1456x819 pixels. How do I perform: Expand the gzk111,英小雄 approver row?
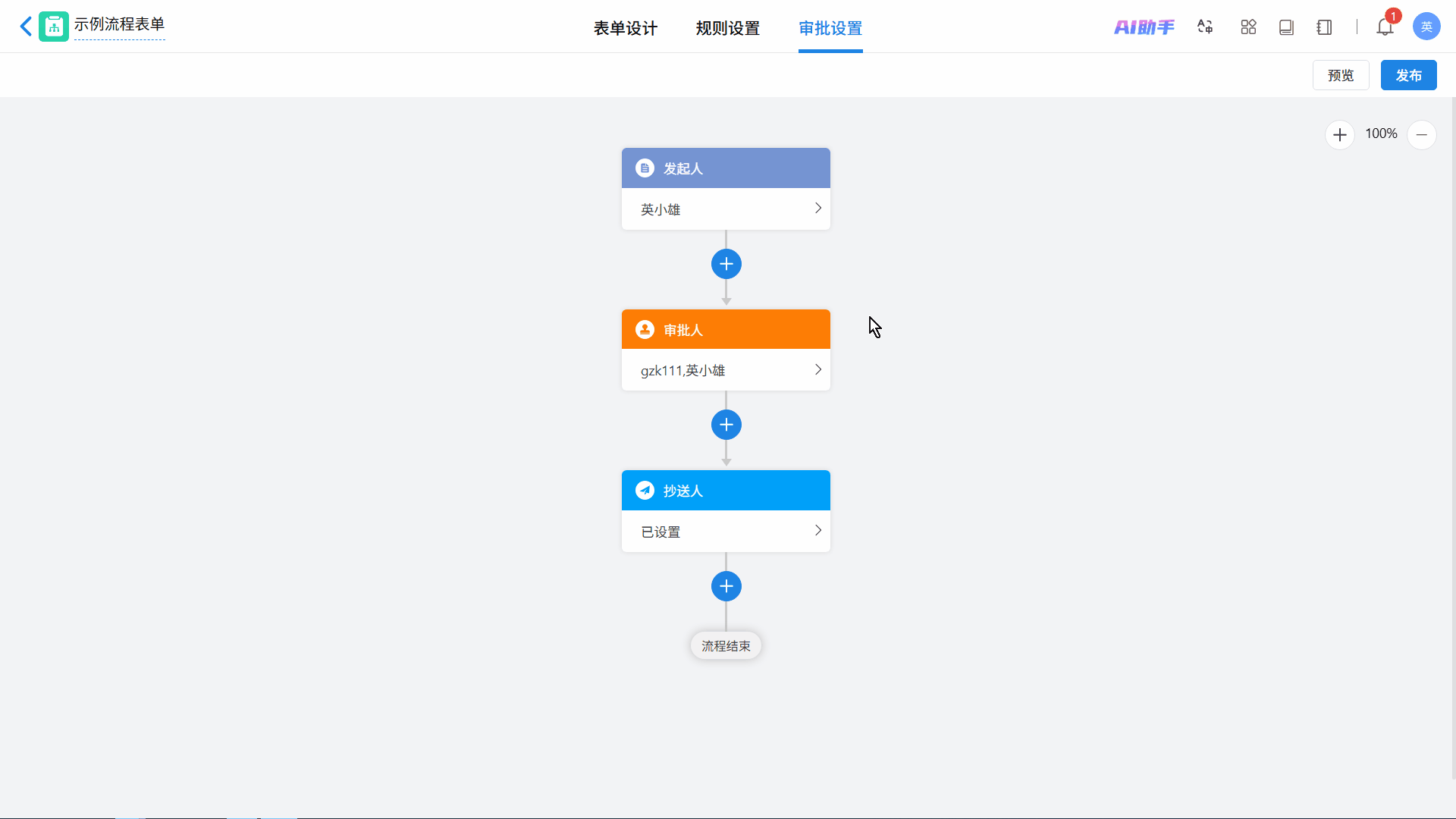(x=726, y=370)
